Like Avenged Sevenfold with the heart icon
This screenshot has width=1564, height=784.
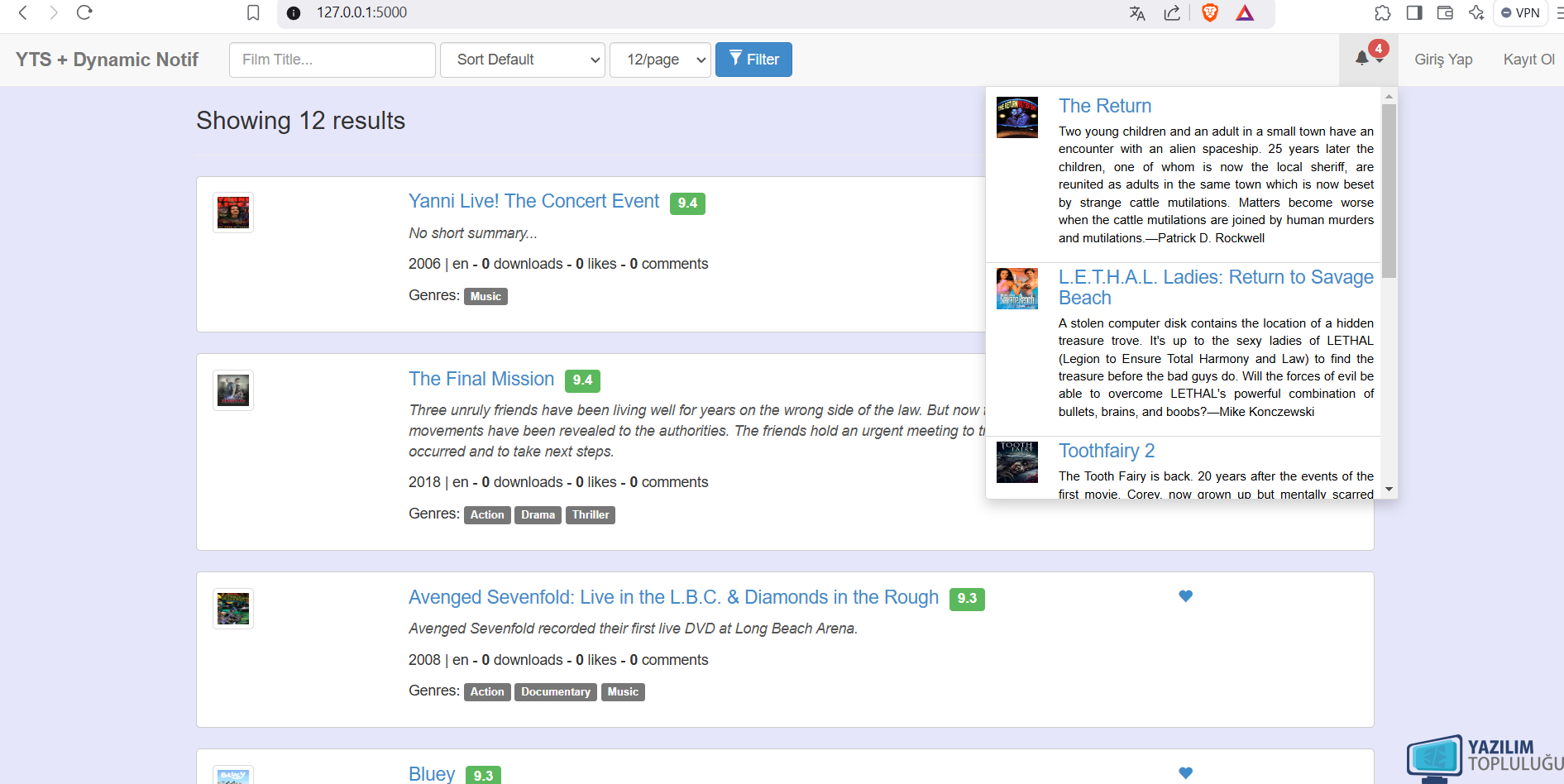(x=1185, y=595)
